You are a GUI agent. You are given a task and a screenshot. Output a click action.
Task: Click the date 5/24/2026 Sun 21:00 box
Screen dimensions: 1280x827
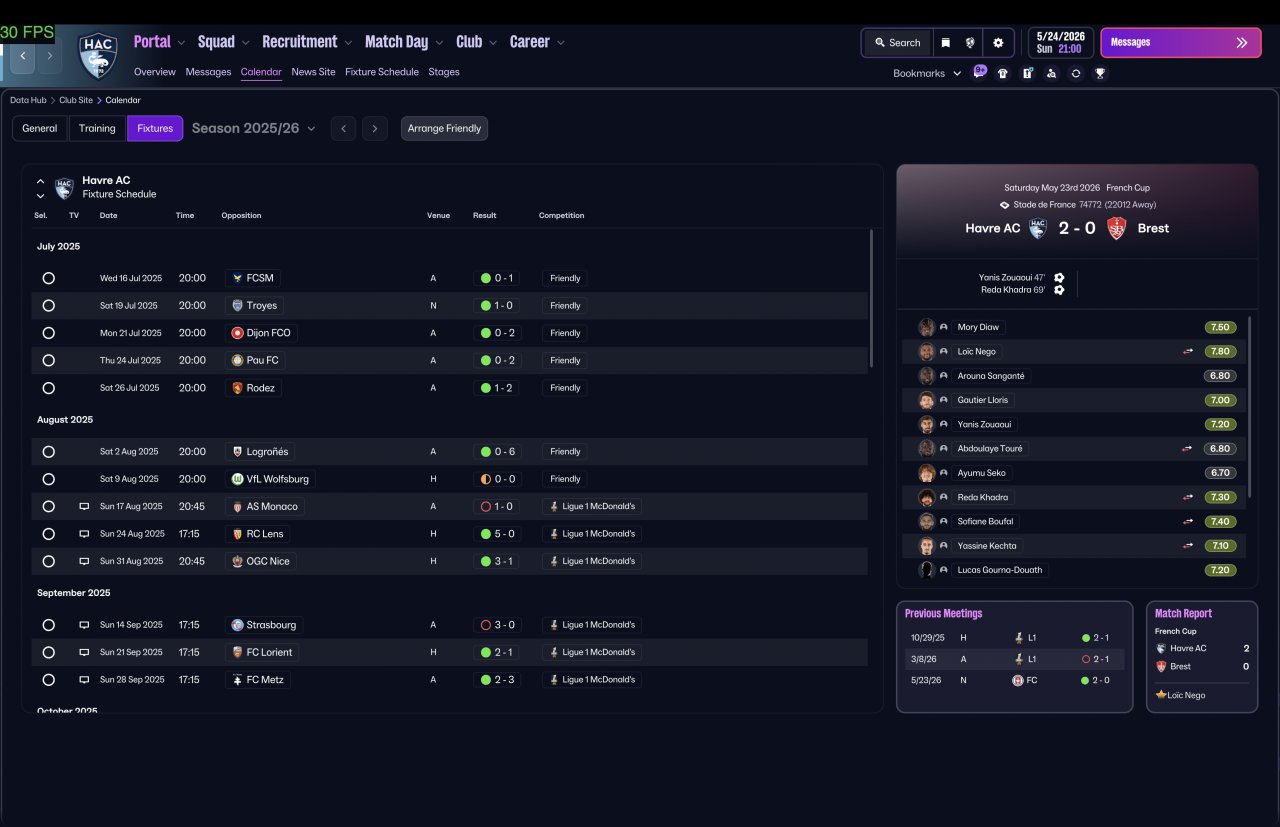pyautogui.click(x=1060, y=43)
